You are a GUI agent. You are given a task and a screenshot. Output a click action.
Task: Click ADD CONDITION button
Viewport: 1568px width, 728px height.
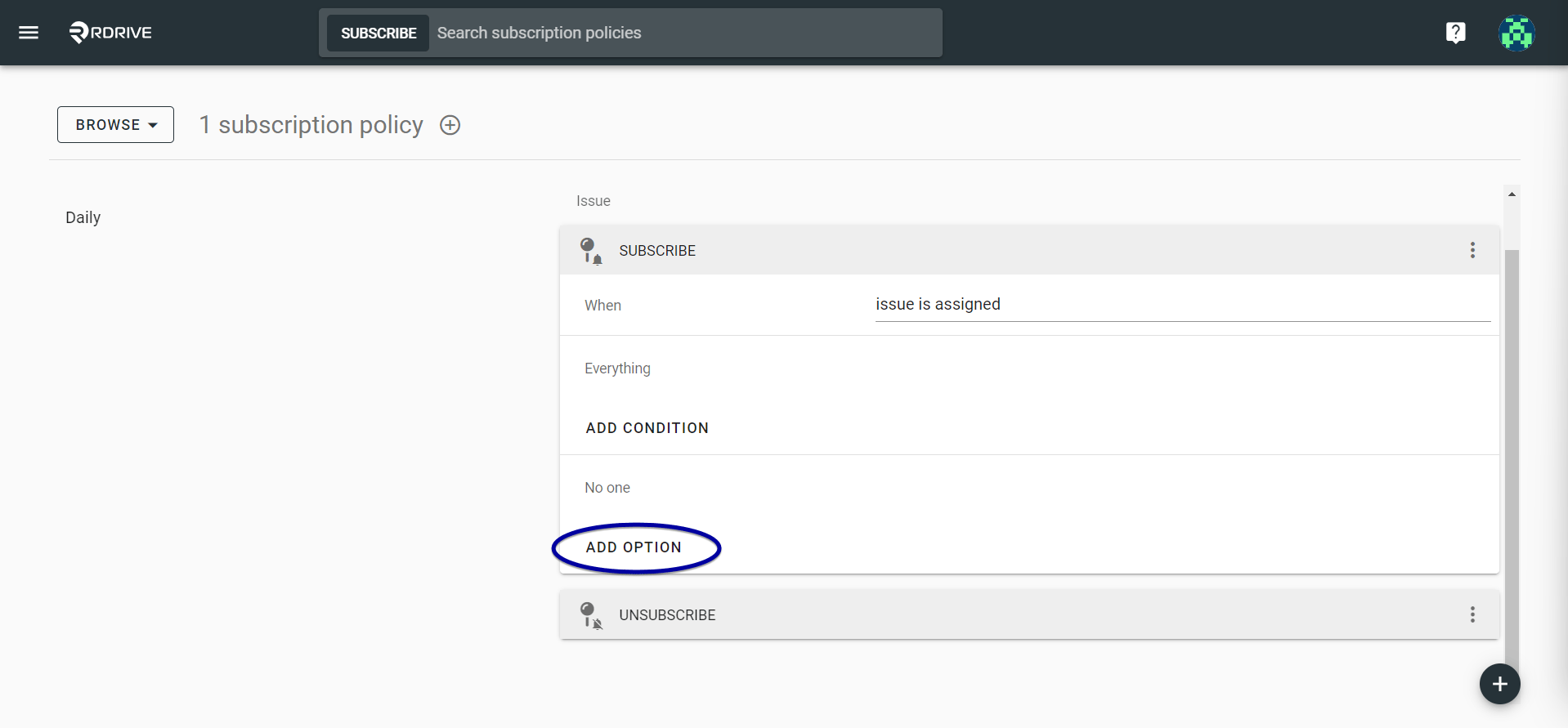click(x=647, y=428)
